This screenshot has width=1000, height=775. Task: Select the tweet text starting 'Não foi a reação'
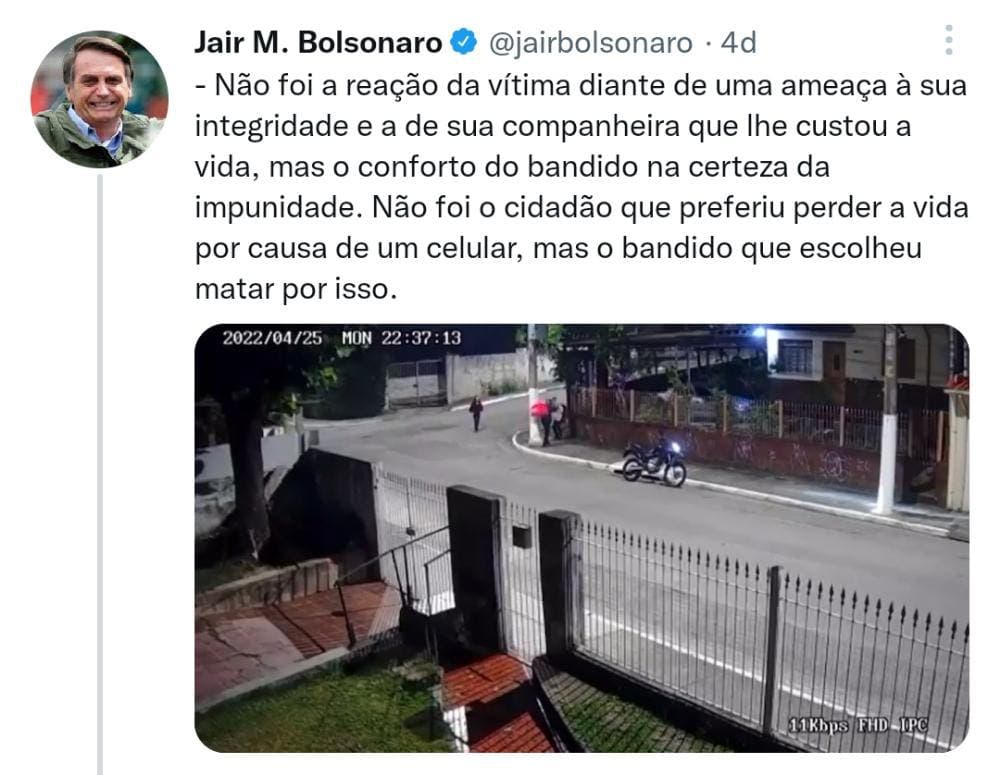tap(582, 187)
